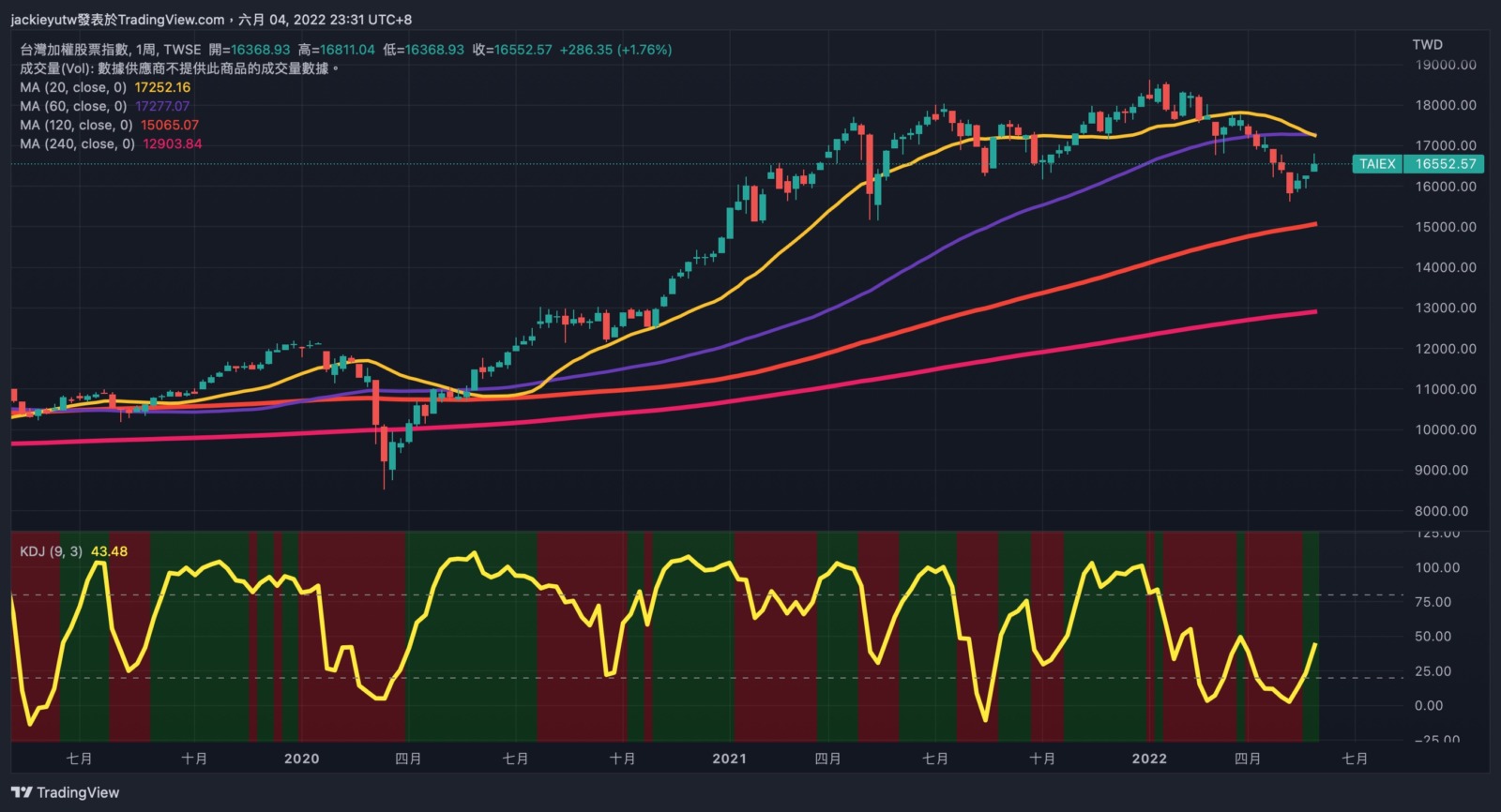Select the MA (20, close, 0) legend
The width and height of the screenshot is (1501, 812).
(73, 87)
